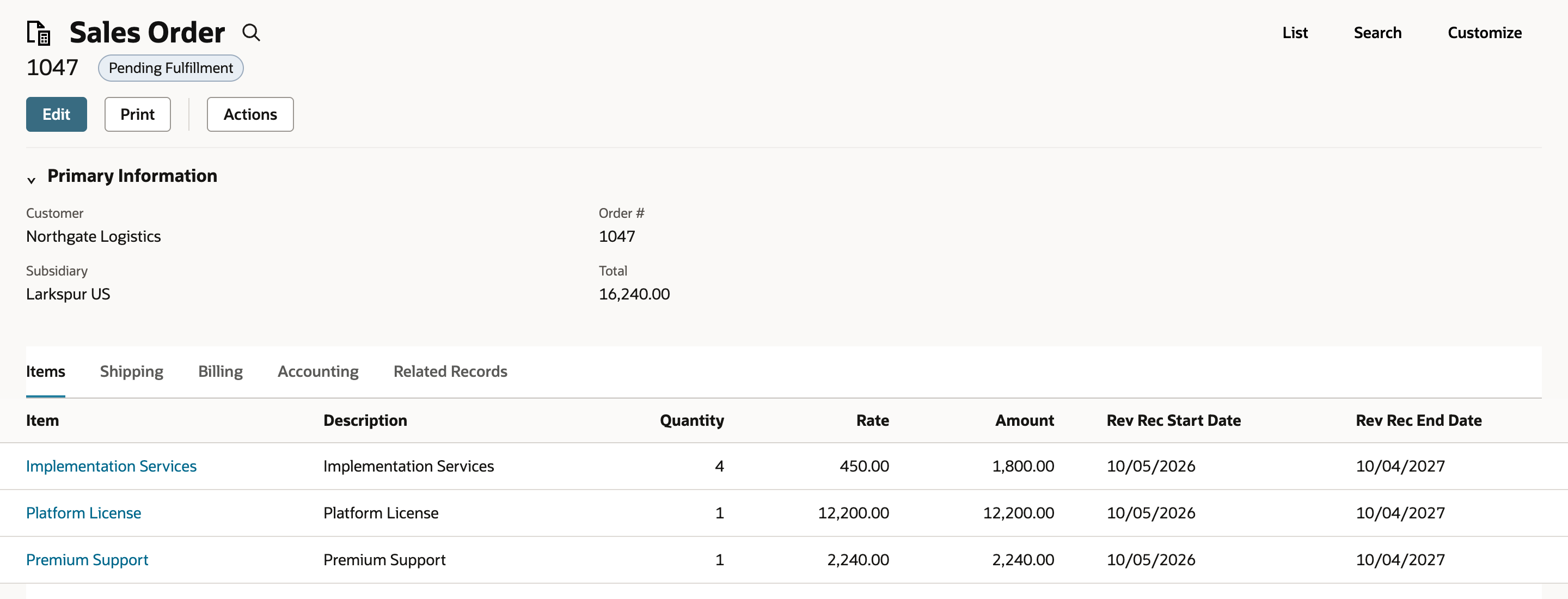
Task: Click the Order # value 1047 in Primary Information
Action: coord(617,236)
